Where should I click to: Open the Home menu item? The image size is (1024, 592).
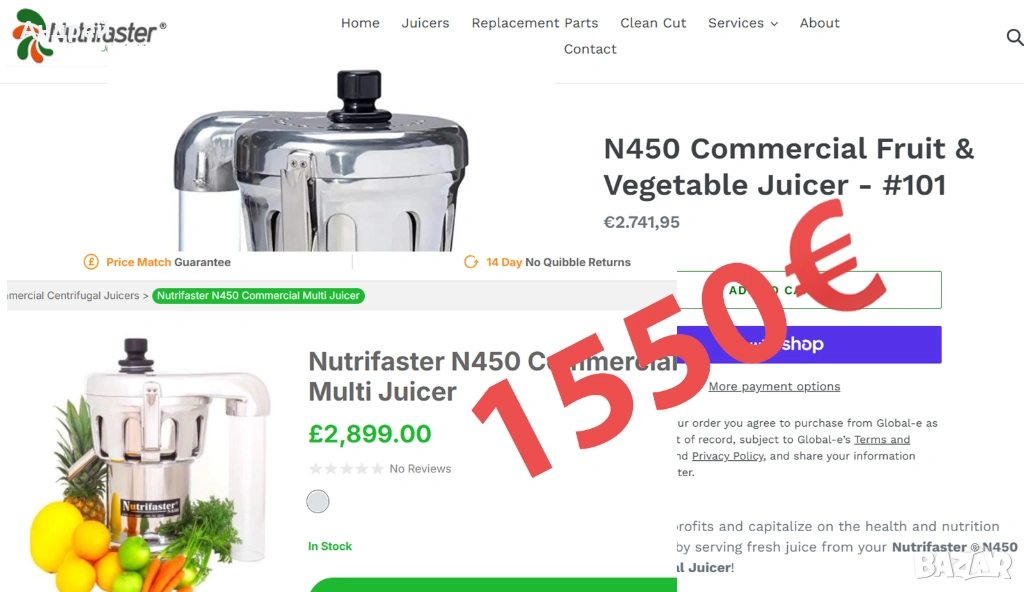click(360, 23)
